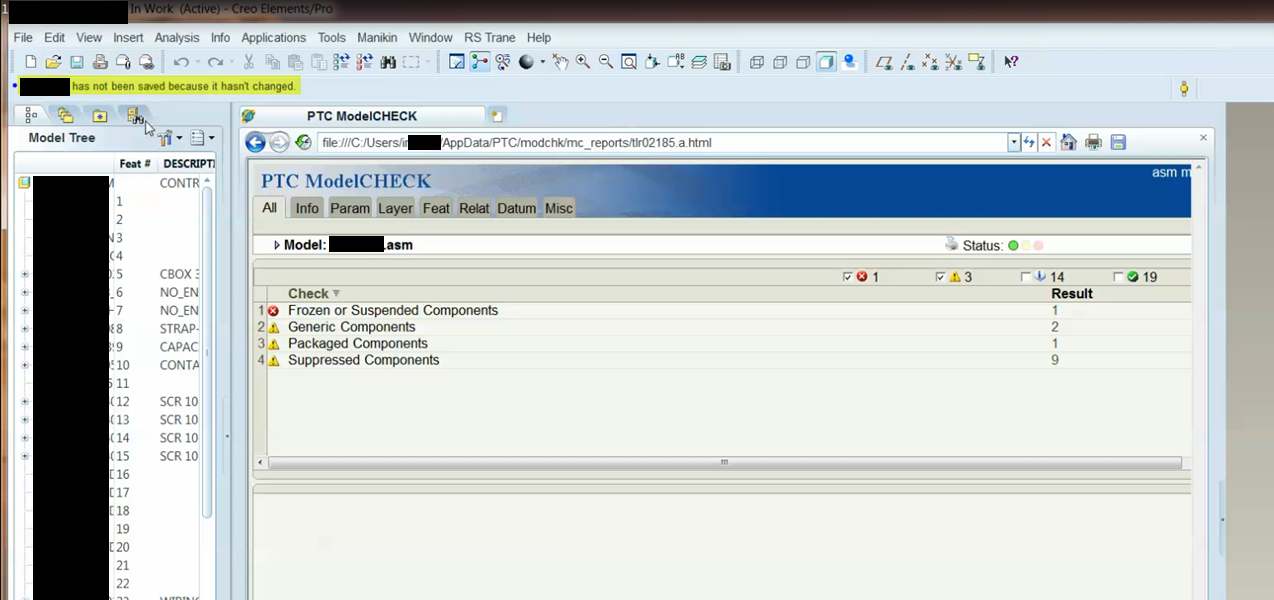This screenshot has height=600, width=1274.
Task: Open the Layers icon in toolbar
Action: (699, 62)
